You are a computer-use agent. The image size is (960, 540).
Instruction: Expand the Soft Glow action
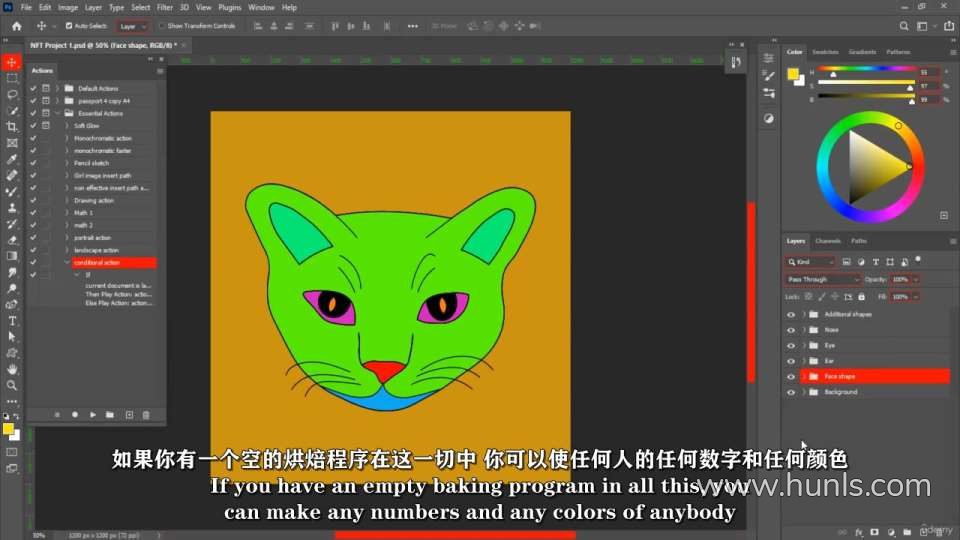tap(67, 126)
